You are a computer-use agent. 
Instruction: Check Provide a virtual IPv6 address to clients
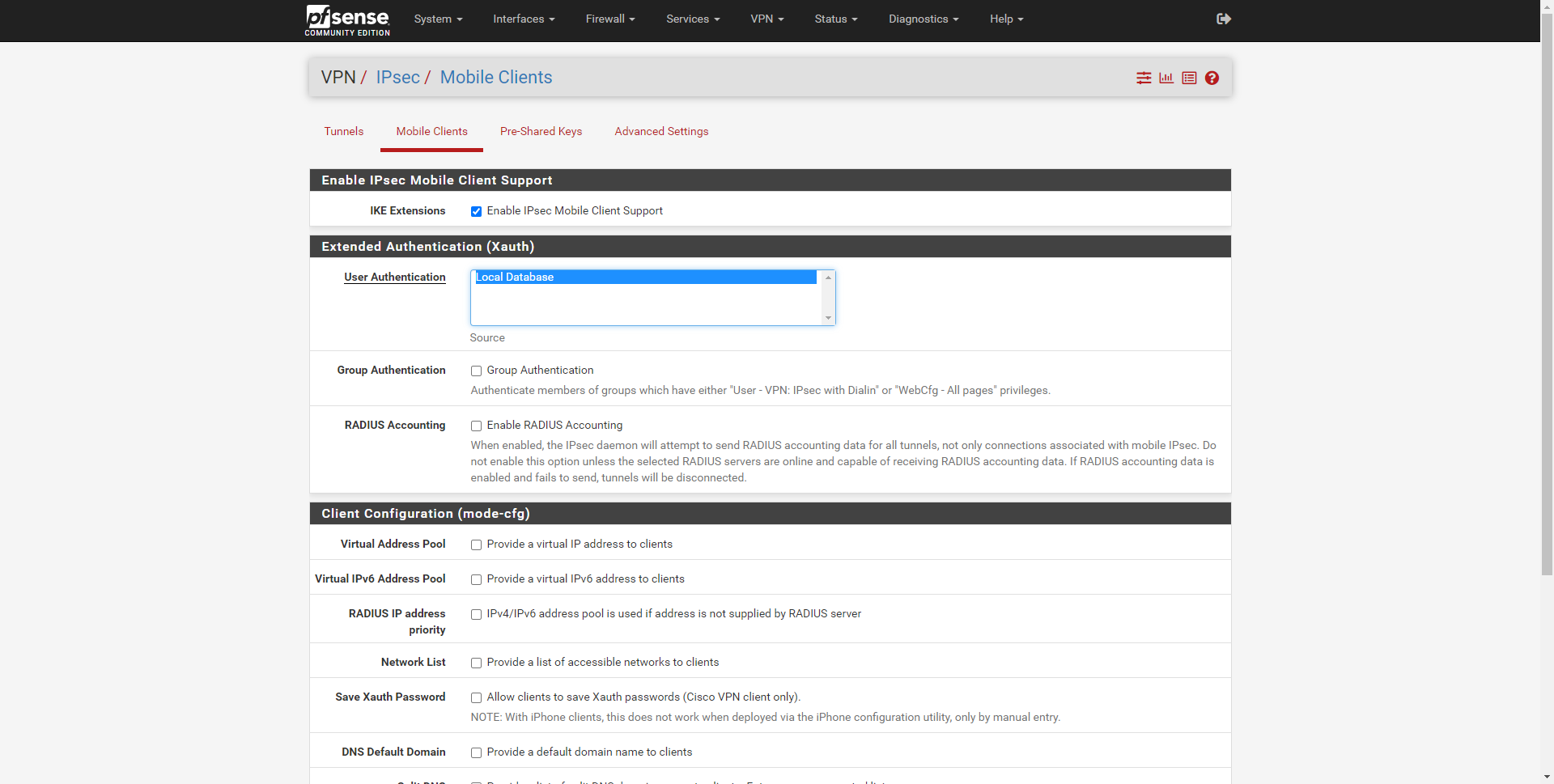477,579
